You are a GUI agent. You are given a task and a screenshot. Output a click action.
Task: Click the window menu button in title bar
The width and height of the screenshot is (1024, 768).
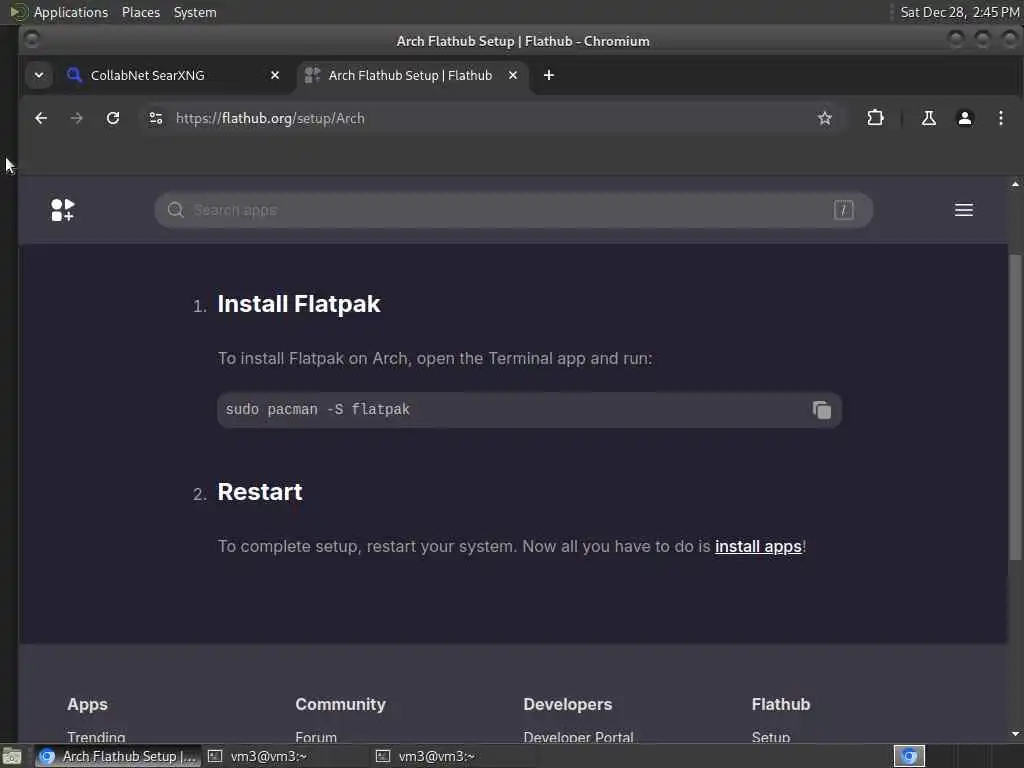(x=31, y=40)
